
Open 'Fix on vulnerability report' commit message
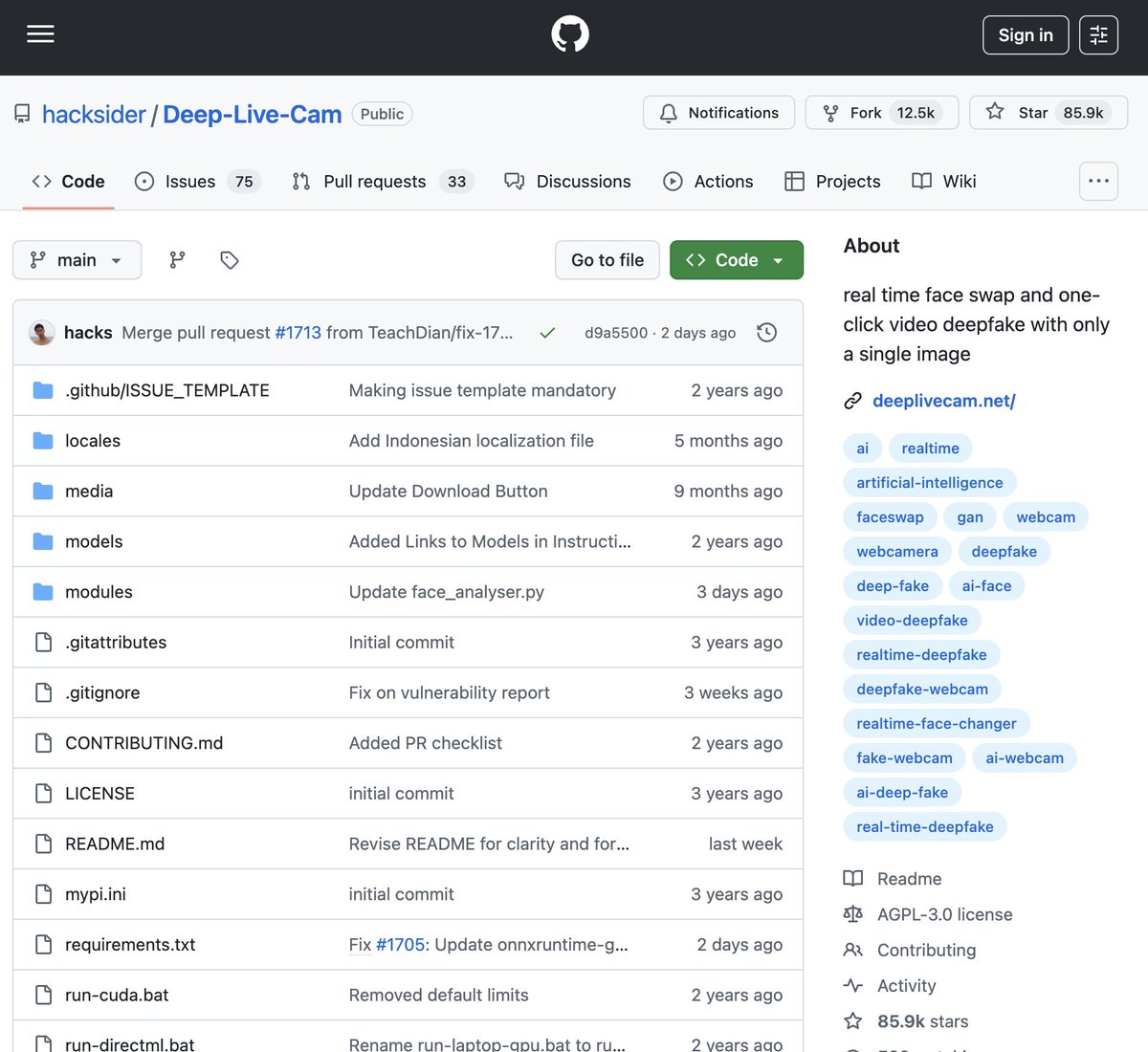pyautogui.click(x=450, y=693)
